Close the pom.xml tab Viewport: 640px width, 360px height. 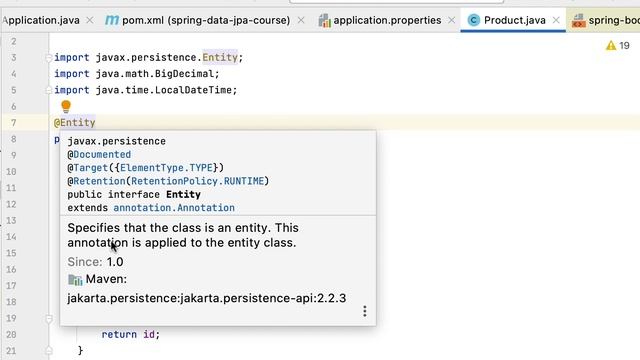pyautogui.click(x=301, y=20)
